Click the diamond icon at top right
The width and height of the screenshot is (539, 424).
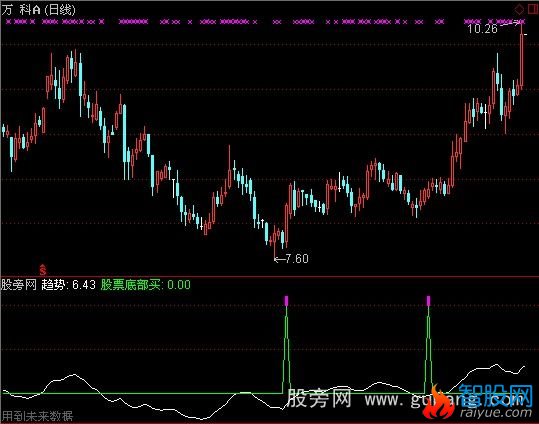[519, 9]
